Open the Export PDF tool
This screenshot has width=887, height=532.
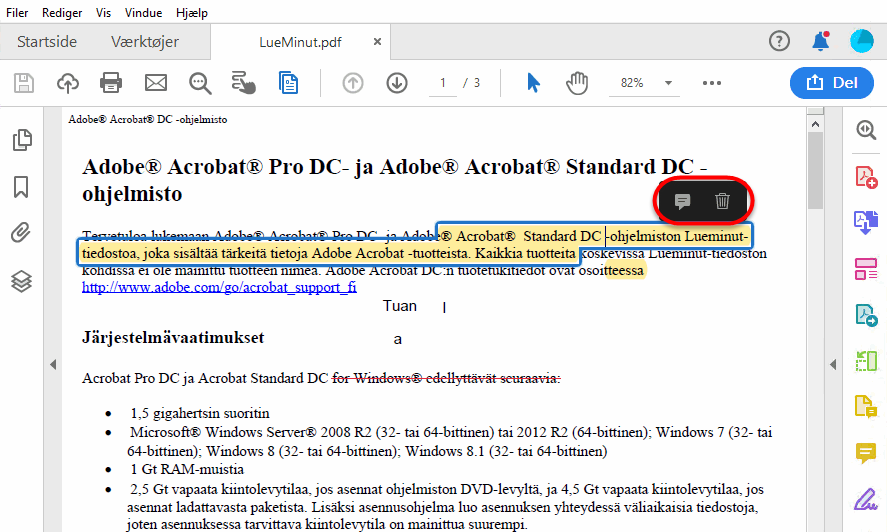[x=866, y=315]
